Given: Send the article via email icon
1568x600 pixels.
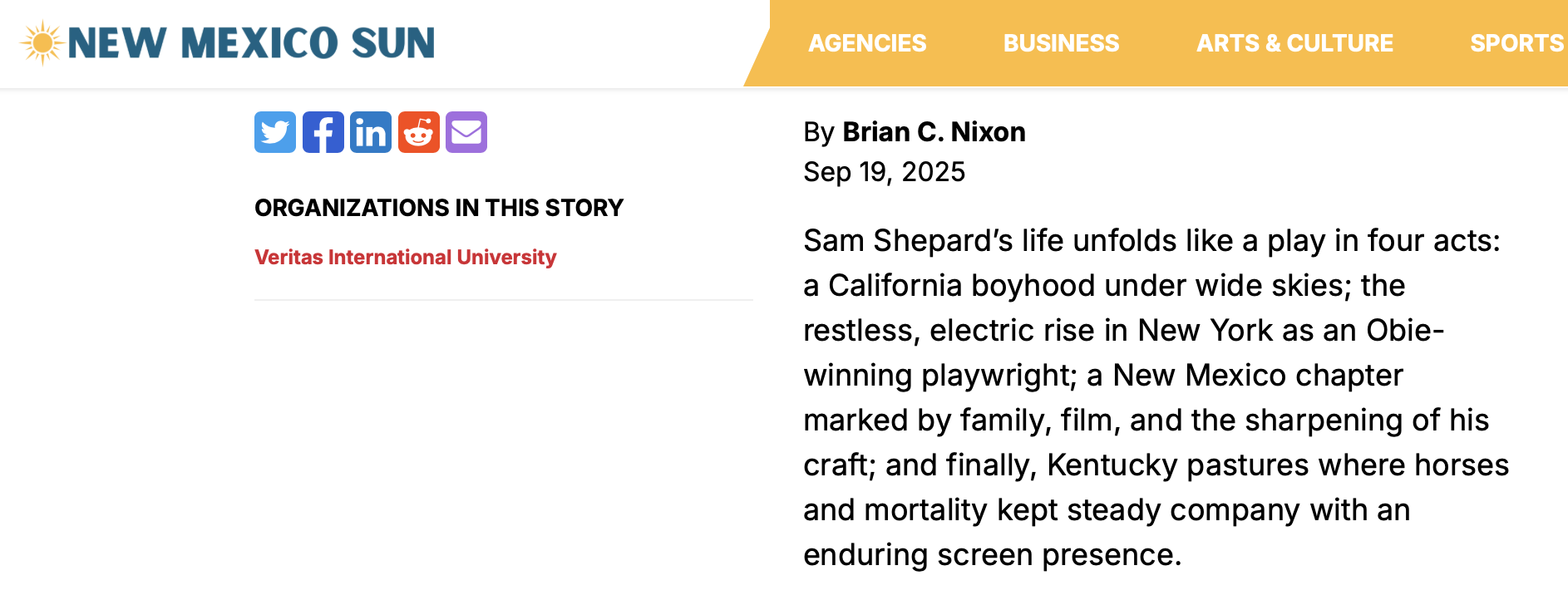Looking at the screenshot, I should pos(466,132).
